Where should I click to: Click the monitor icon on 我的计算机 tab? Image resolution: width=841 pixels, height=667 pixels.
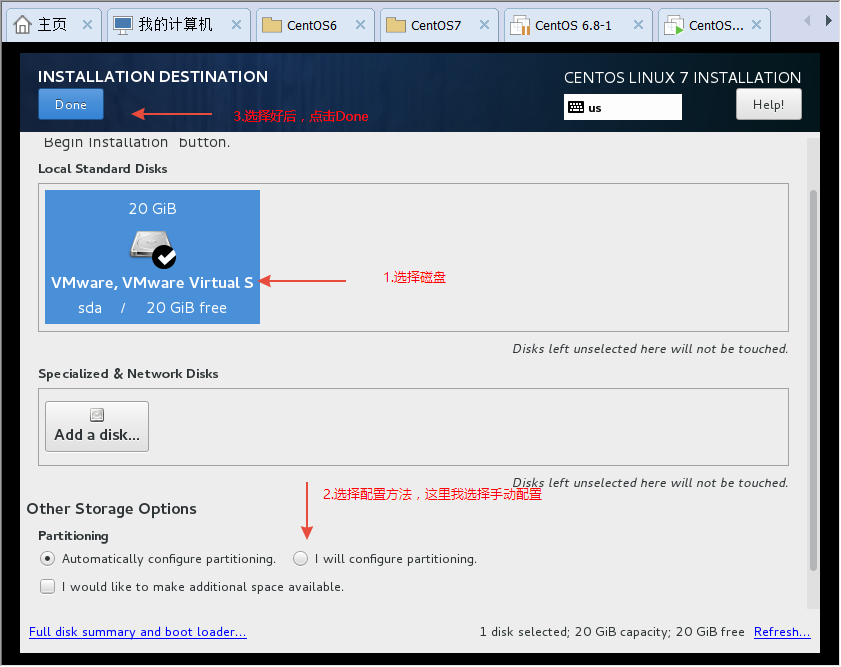click(x=123, y=25)
